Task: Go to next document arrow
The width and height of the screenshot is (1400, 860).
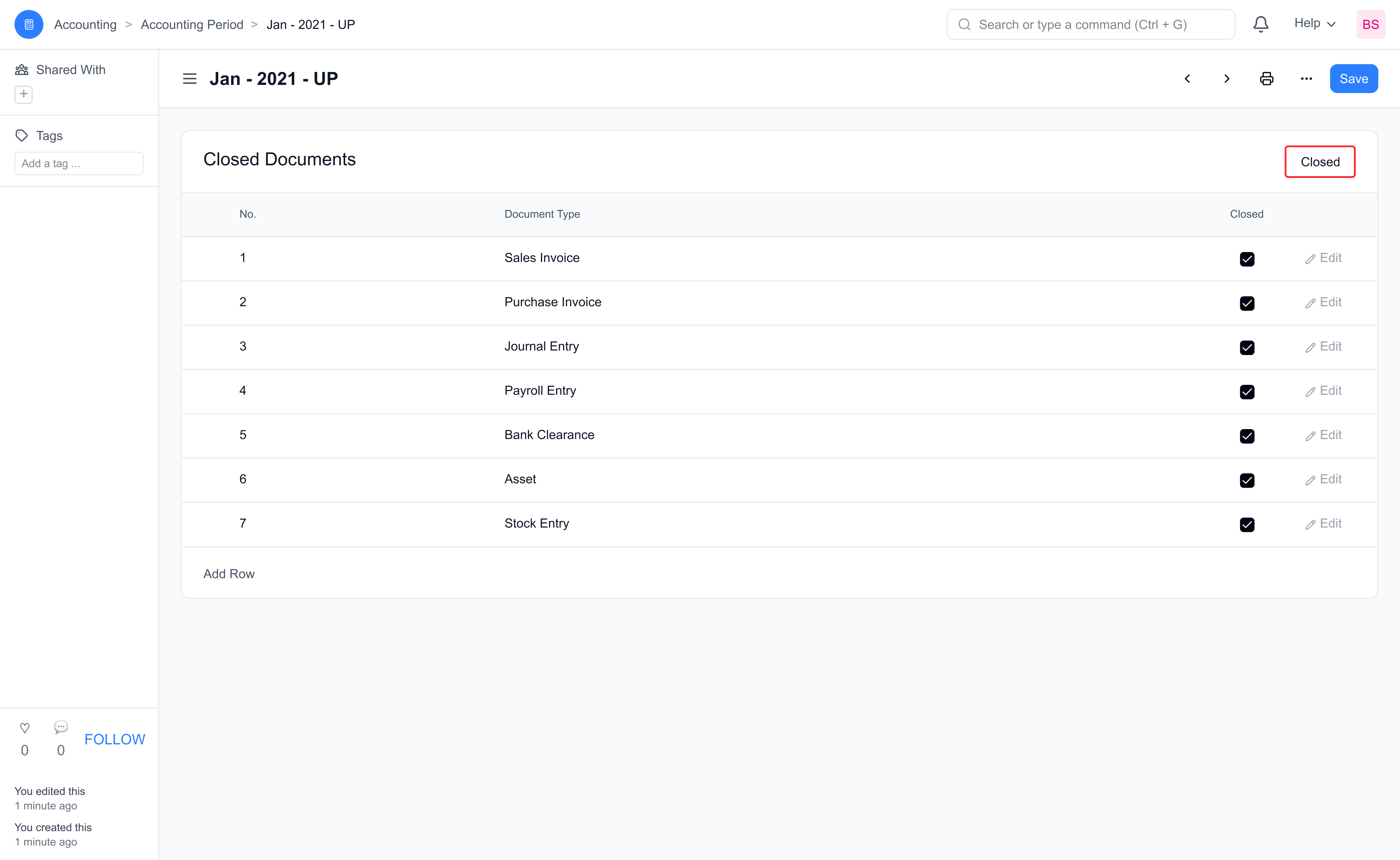Action: click(x=1227, y=79)
